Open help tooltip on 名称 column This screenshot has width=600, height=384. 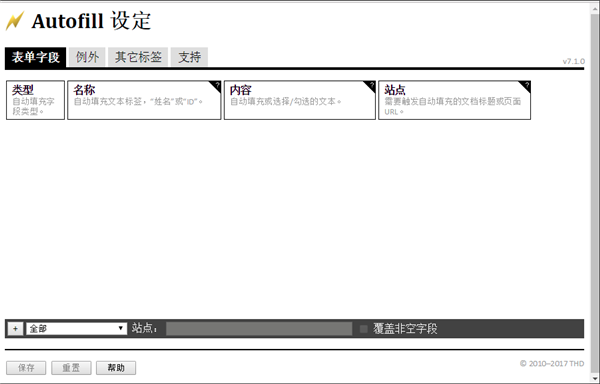[x=217, y=85]
